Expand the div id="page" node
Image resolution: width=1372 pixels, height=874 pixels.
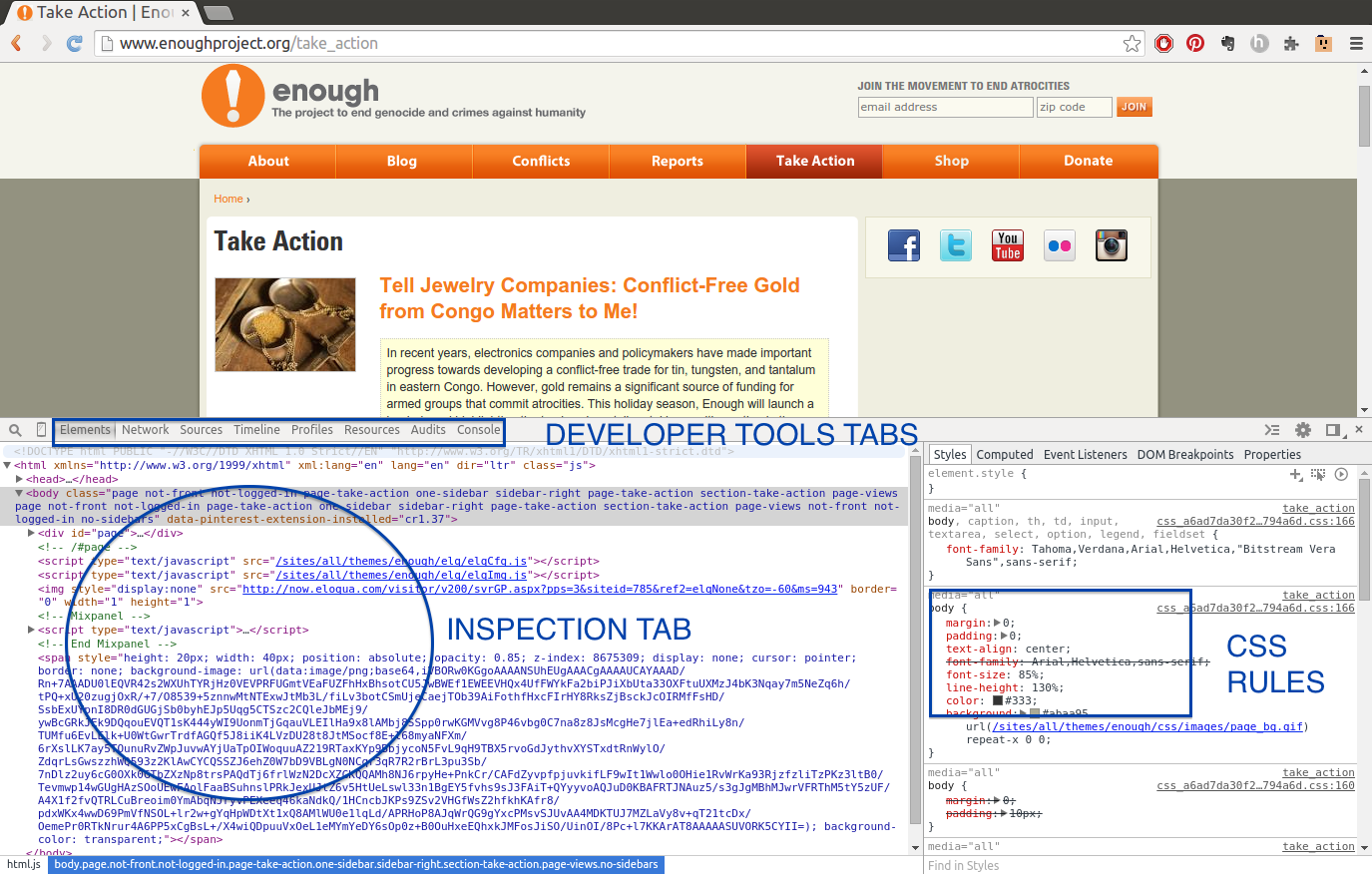tap(32, 533)
